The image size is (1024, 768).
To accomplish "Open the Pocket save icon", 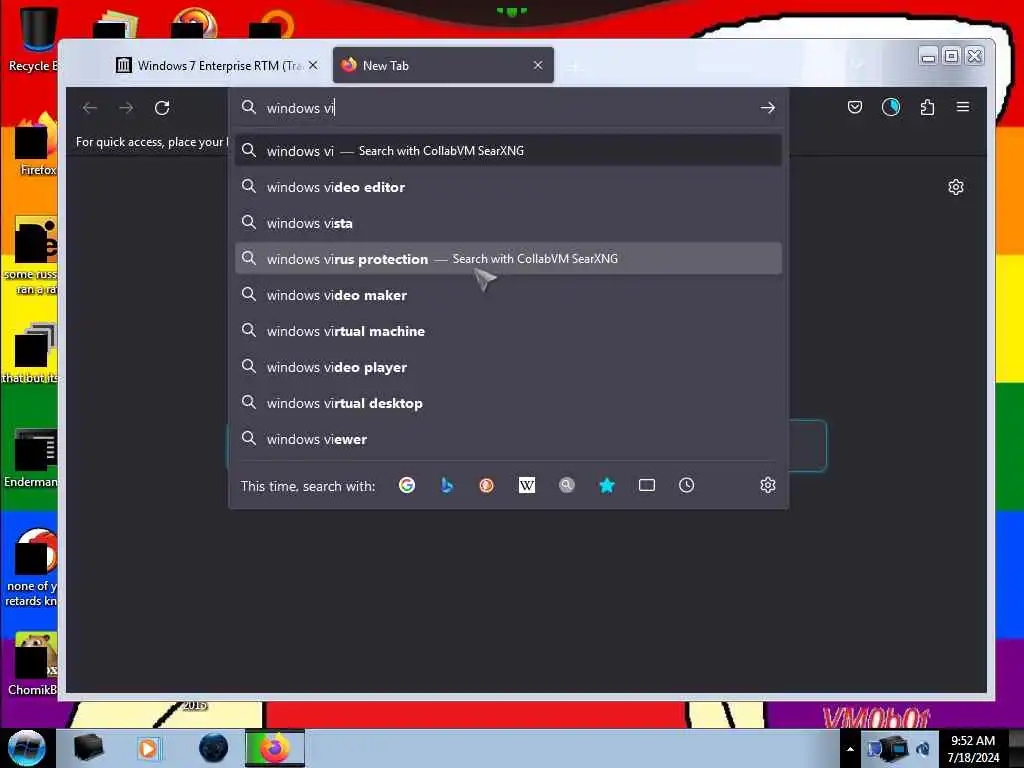I will pyautogui.click(x=854, y=107).
